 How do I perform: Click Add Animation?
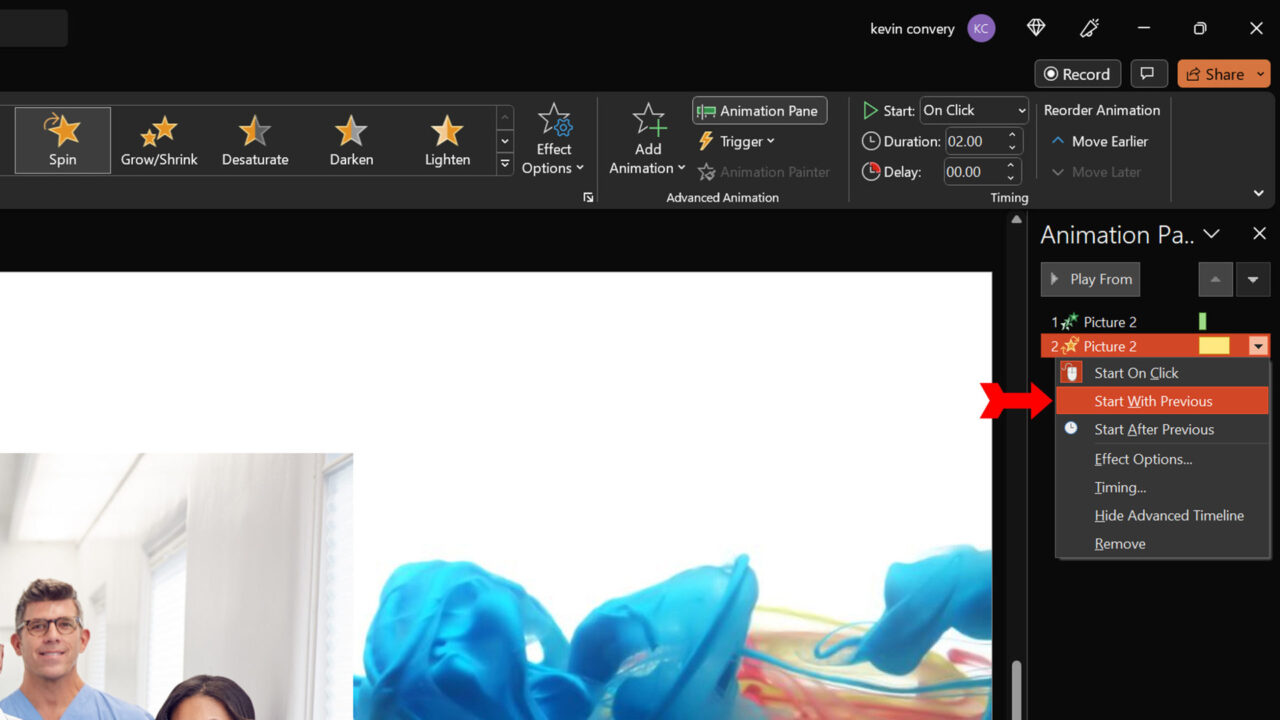click(646, 140)
